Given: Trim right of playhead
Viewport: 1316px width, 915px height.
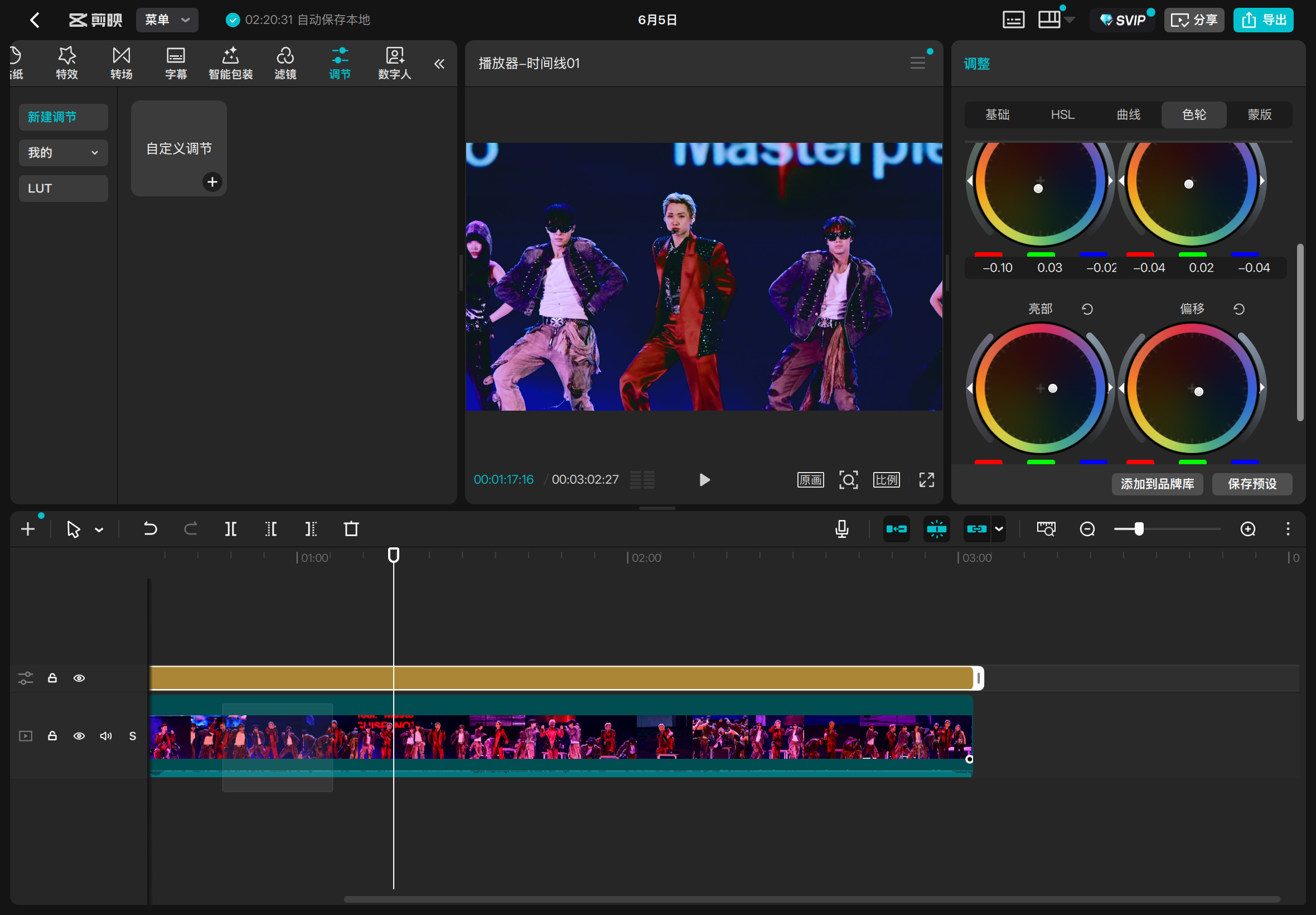Looking at the screenshot, I should click(311, 528).
